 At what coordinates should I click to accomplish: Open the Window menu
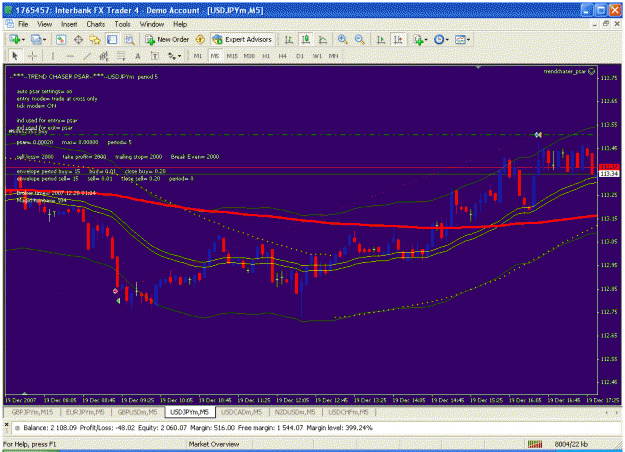(x=152, y=24)
